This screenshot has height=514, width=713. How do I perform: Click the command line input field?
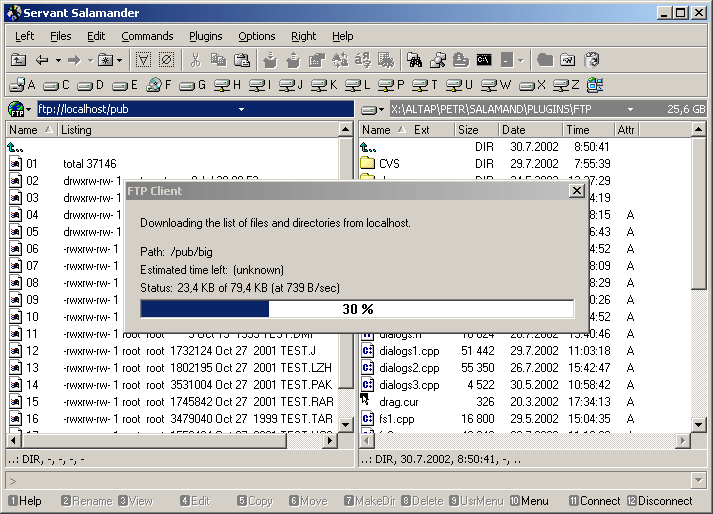pos(348,480)
